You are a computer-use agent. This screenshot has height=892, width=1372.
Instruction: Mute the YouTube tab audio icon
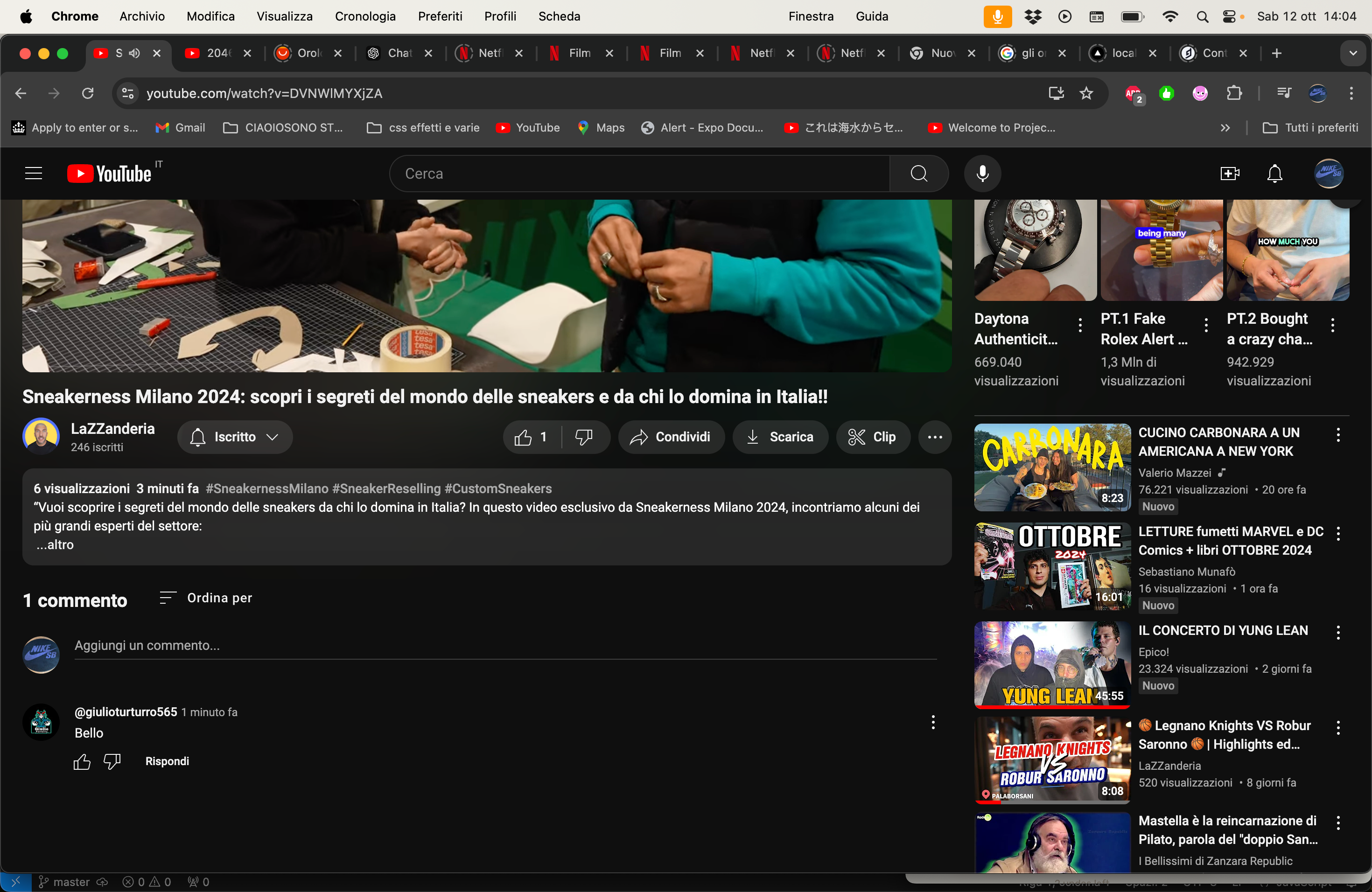click(x=135, y=53)
